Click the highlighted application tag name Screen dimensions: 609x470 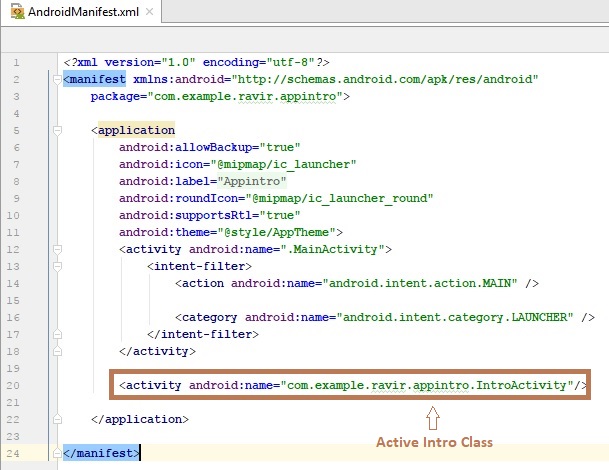pyautogui.click(x=136, y=130)
